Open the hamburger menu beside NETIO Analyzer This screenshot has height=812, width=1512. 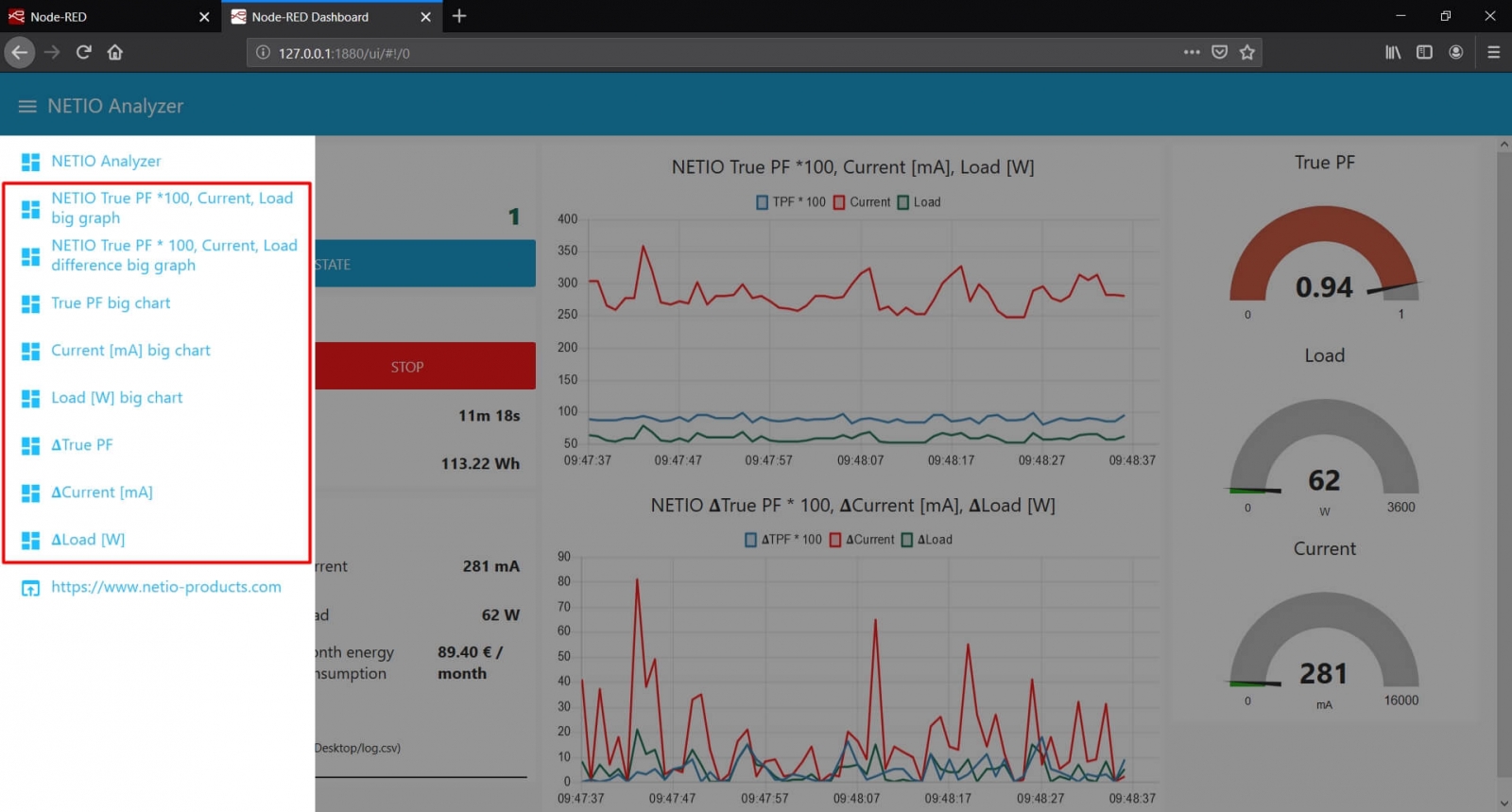coord(27,106)
